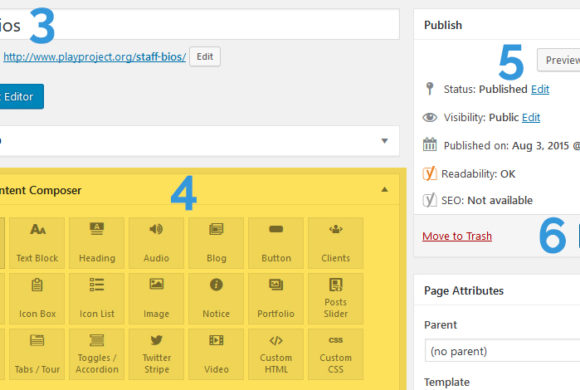Insert a Notice element
580x390 pixels.
[216, 299]
